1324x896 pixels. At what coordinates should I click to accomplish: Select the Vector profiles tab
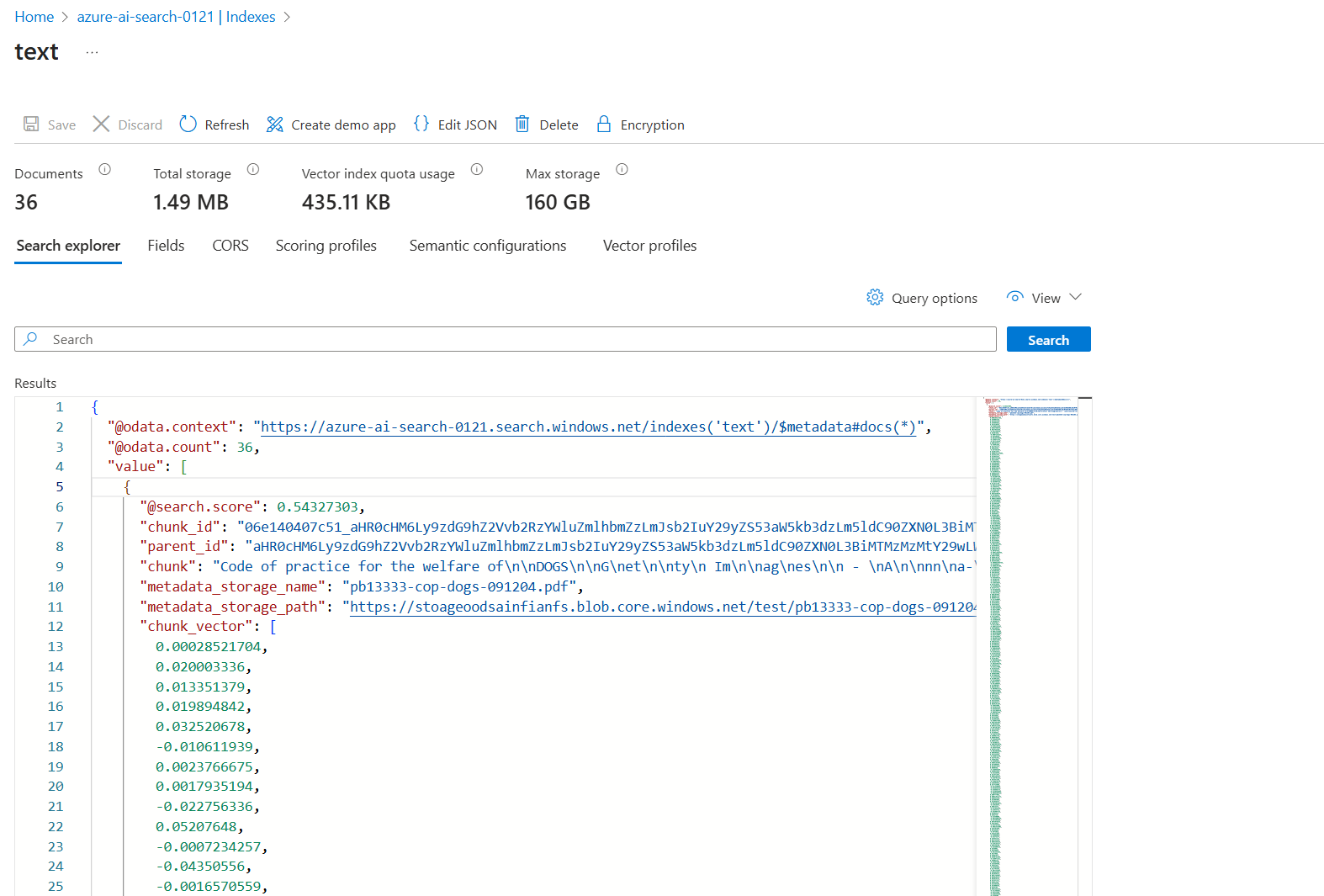coord(649,246)
